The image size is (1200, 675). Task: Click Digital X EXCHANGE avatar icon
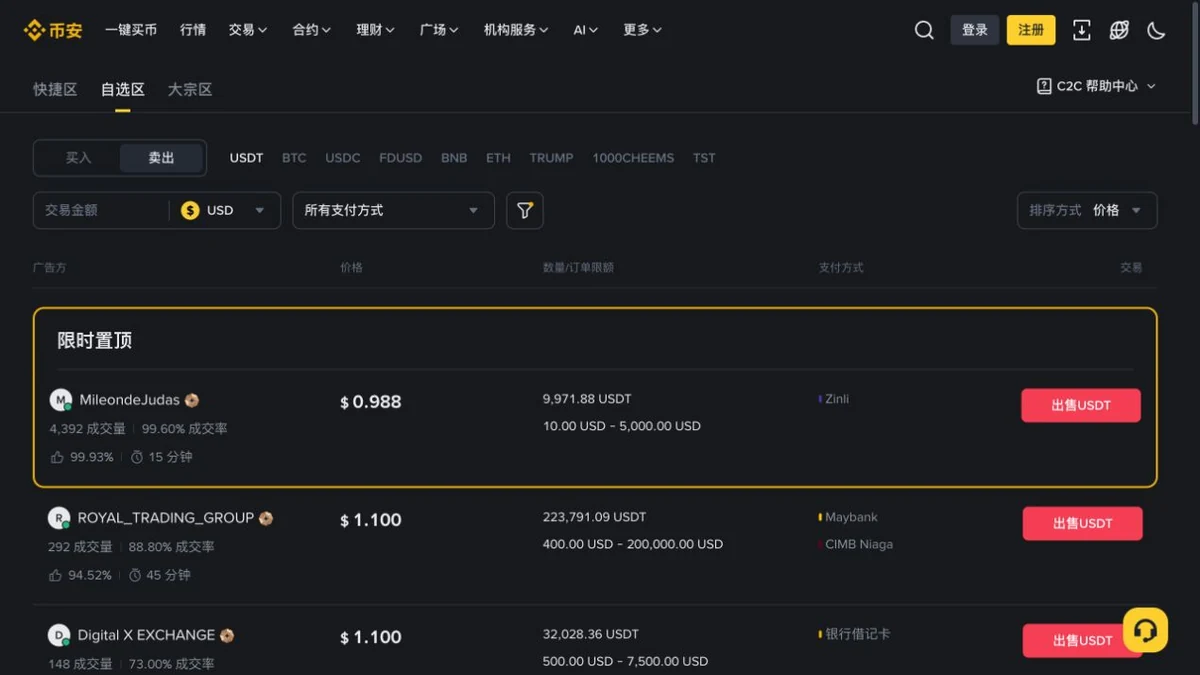pos(59,635)
